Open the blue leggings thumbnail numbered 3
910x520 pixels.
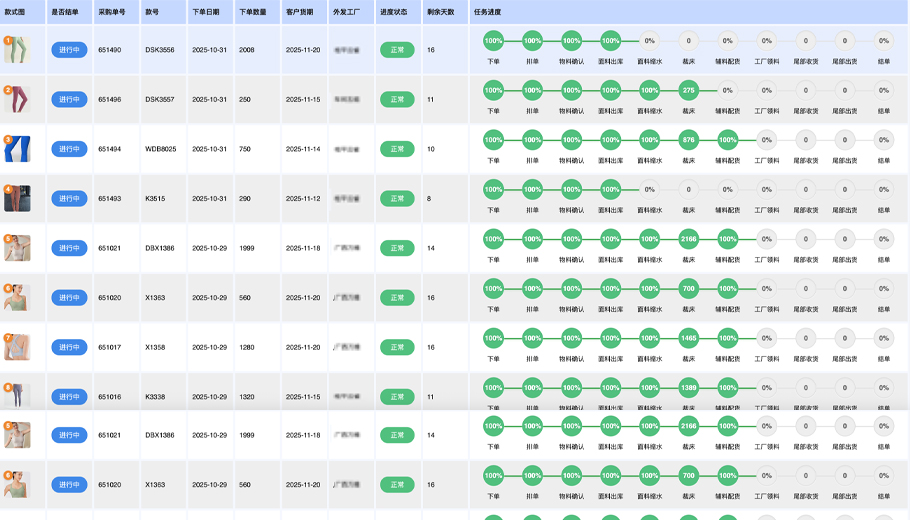point(17,149)
